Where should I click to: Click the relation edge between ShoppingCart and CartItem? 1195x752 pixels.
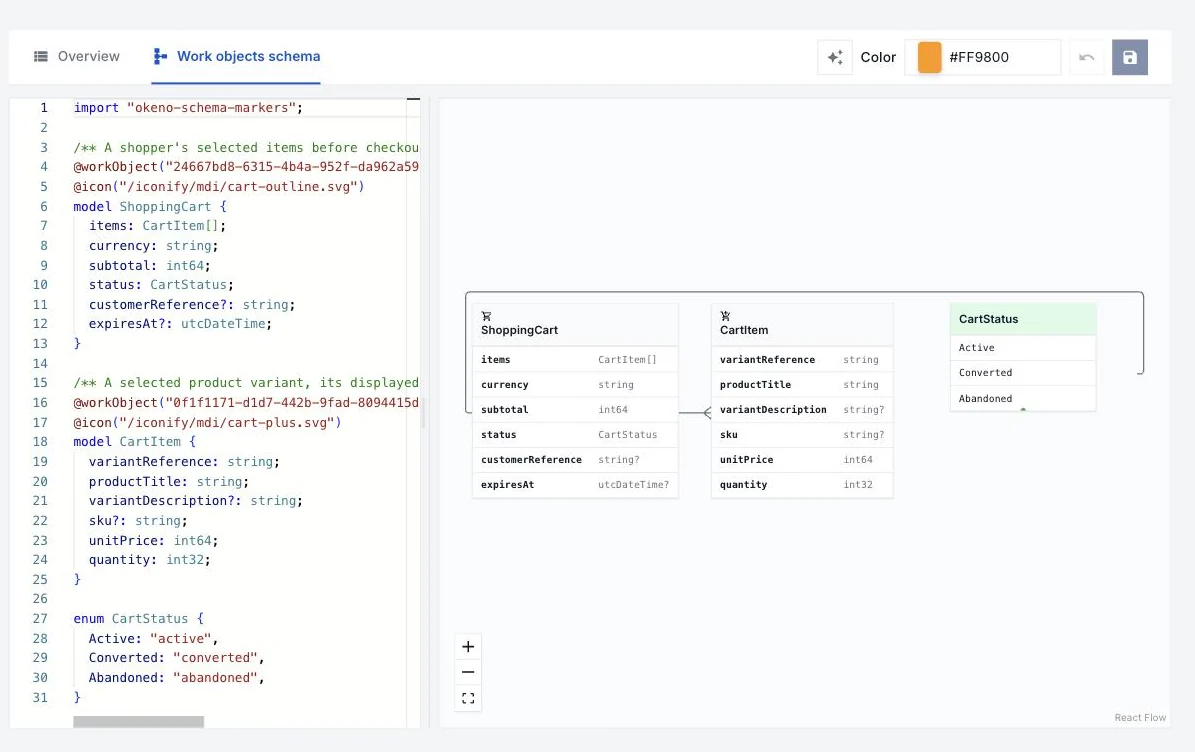(x=694, y=413)
